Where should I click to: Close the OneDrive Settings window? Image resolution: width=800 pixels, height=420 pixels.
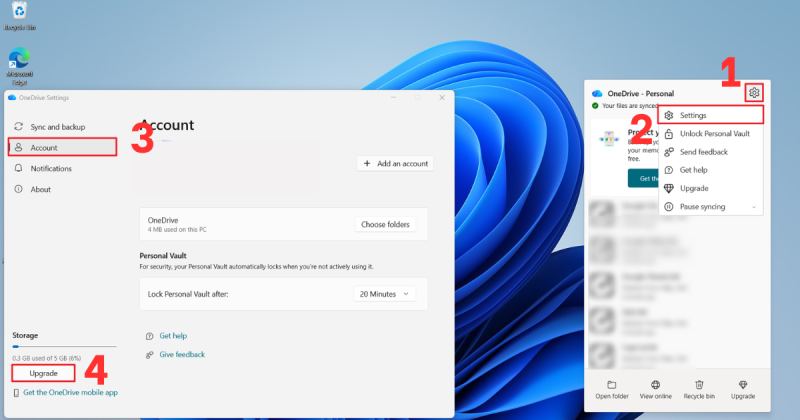tap(442, 97)
